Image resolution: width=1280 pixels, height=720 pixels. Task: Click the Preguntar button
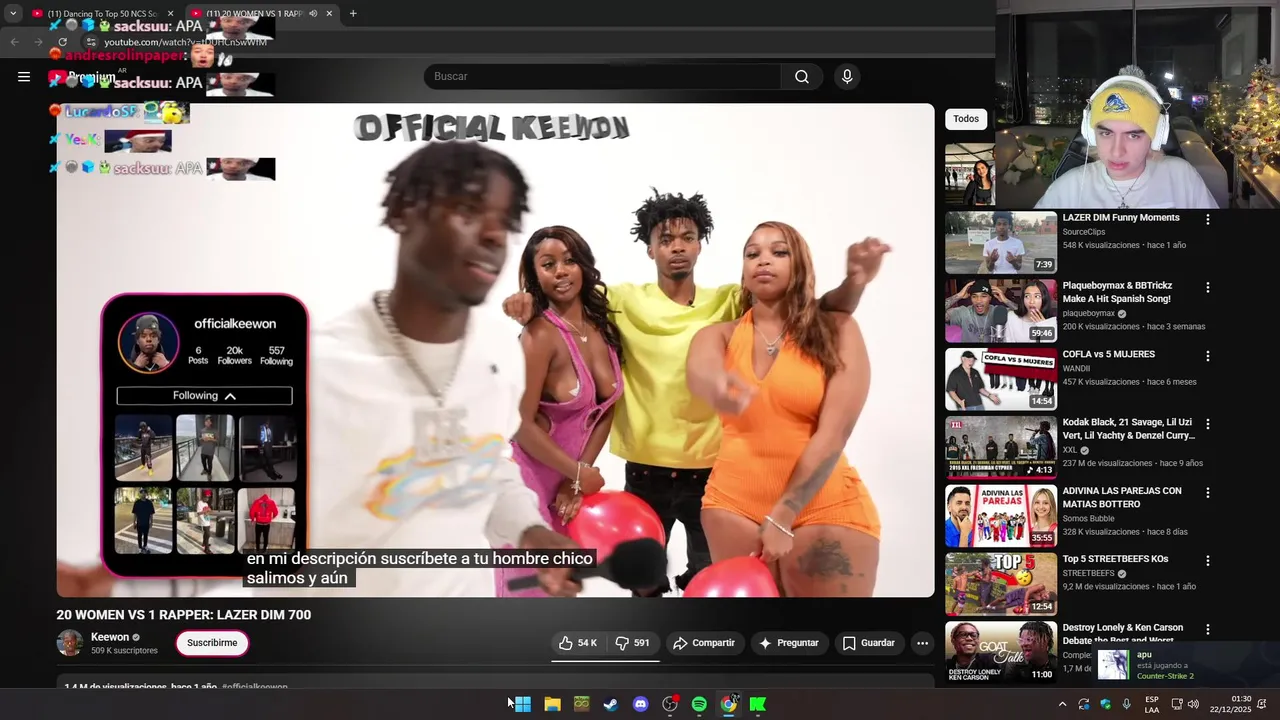[789, 643]
